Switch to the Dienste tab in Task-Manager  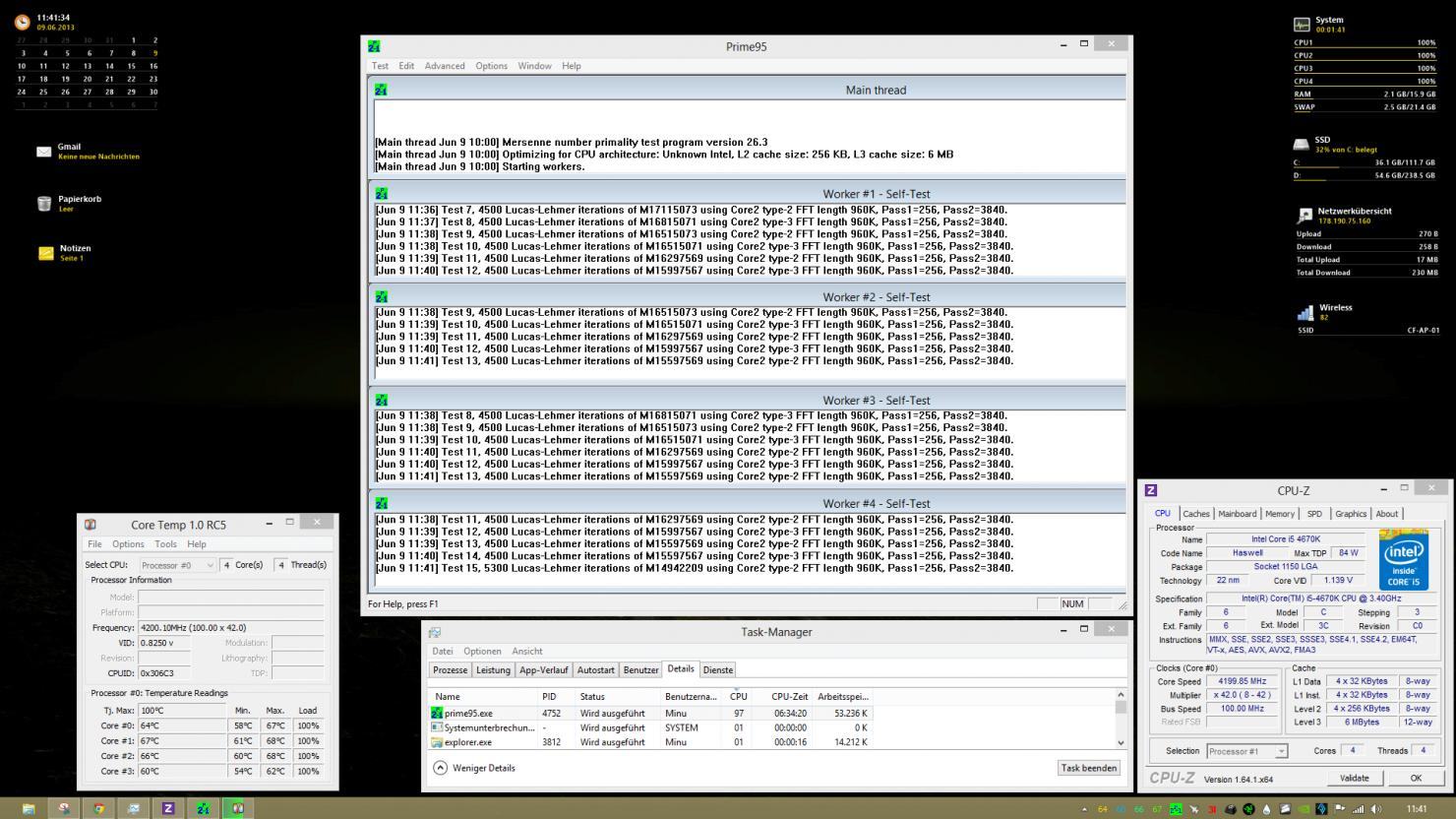pos(718,669)
